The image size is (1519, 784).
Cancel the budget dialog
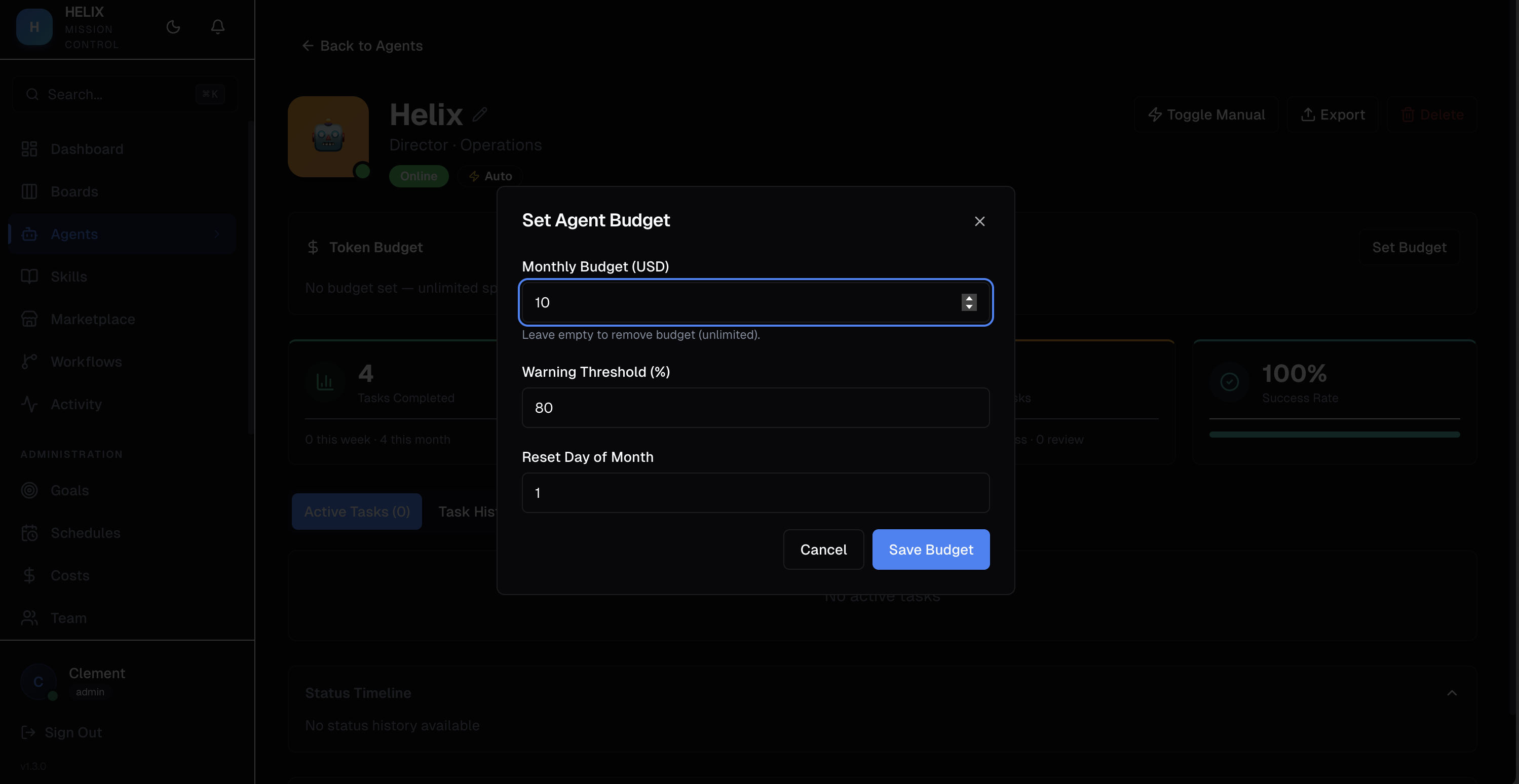(823, 550)
